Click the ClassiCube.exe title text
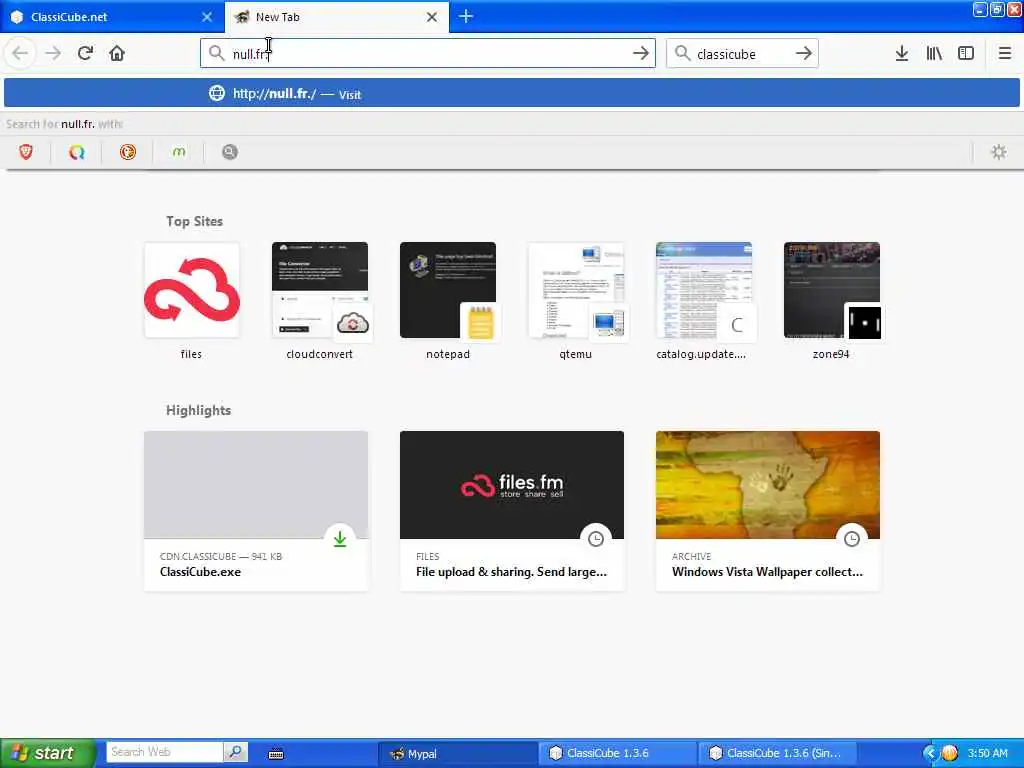Viewport: 1024px width, 768px height. point(200,571)
